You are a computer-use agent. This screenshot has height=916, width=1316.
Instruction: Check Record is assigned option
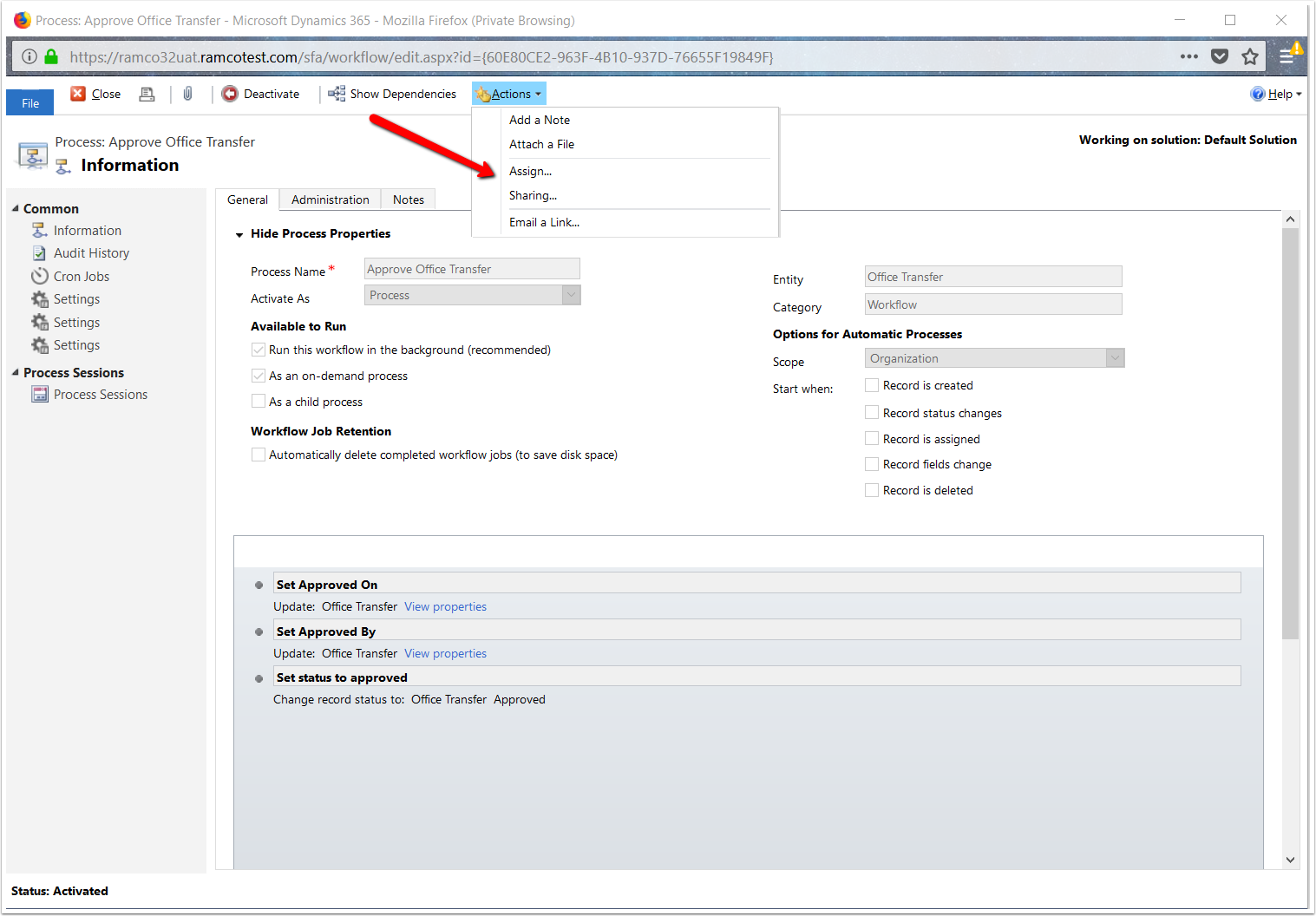[872, 438]
